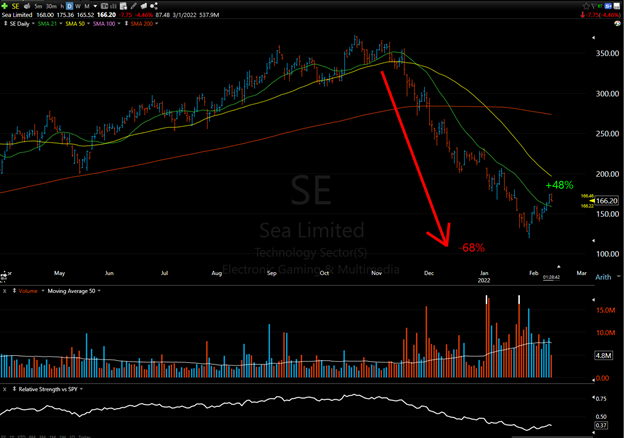Viewport: 624px width, 438px height.
Task: Switch to the Monthly 'M' timeframe
Action: (x=87, y=6)
